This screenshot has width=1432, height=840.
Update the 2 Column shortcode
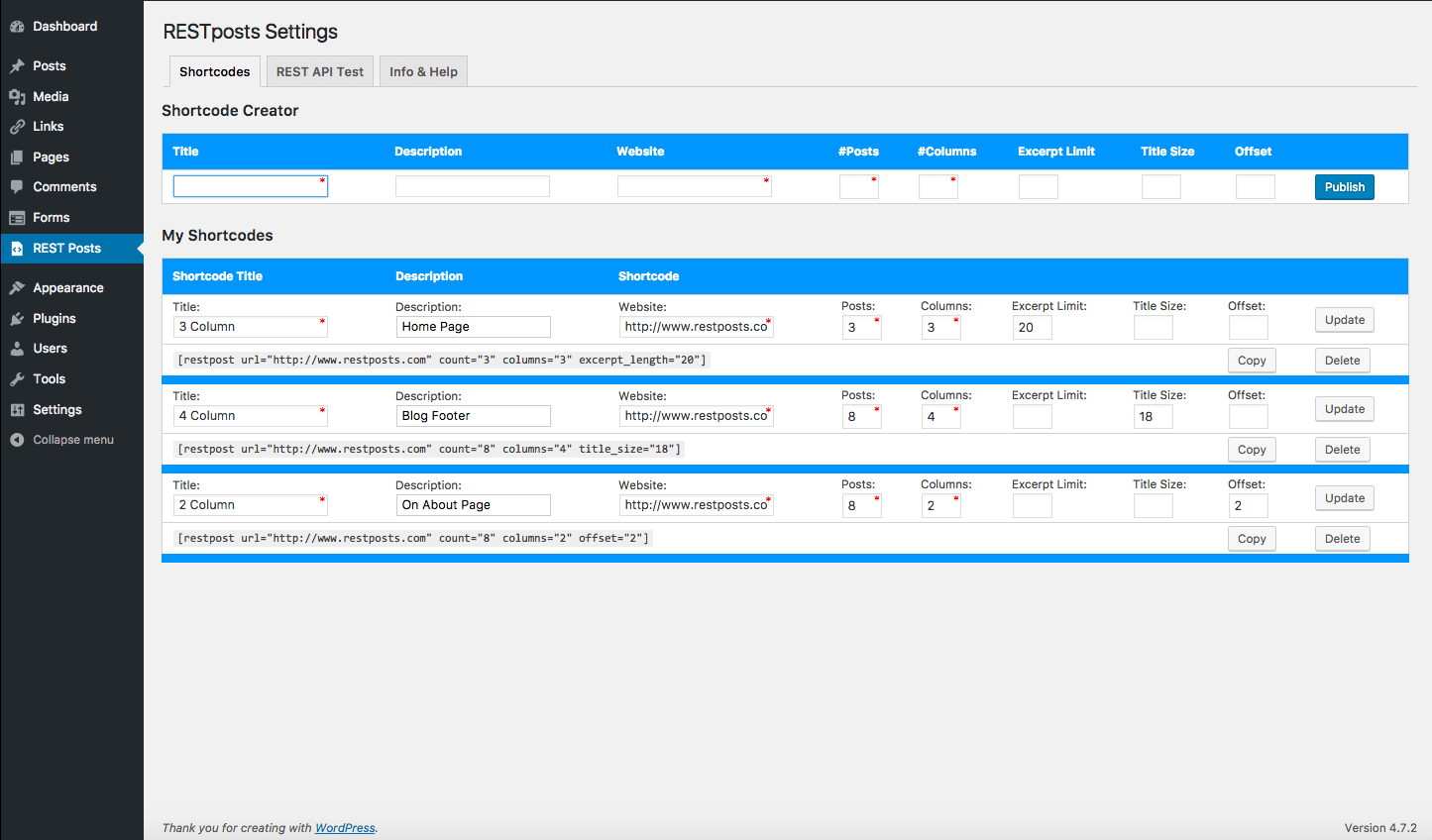point(1345,498)
